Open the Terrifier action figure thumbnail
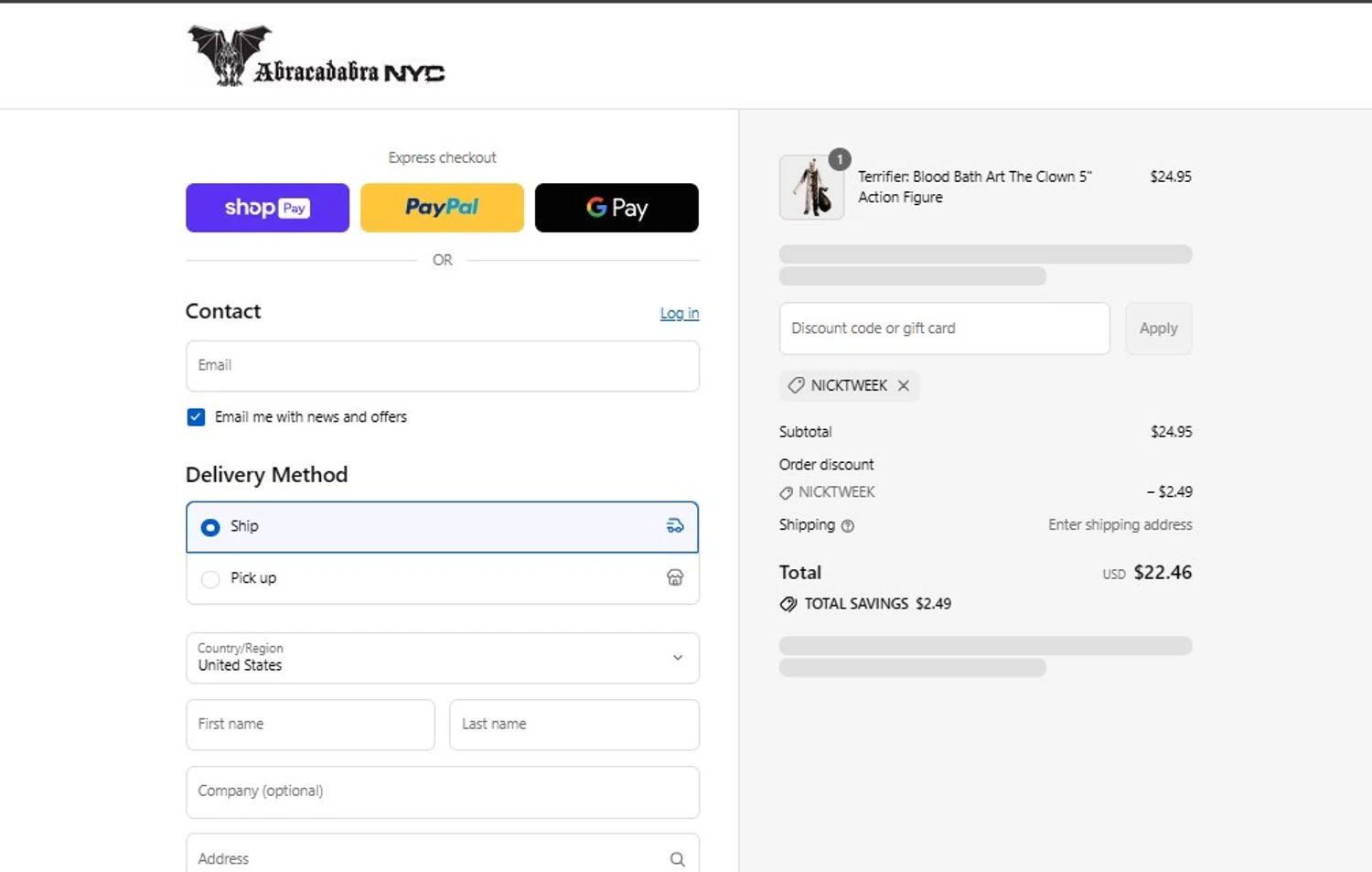 click(811, 188)
